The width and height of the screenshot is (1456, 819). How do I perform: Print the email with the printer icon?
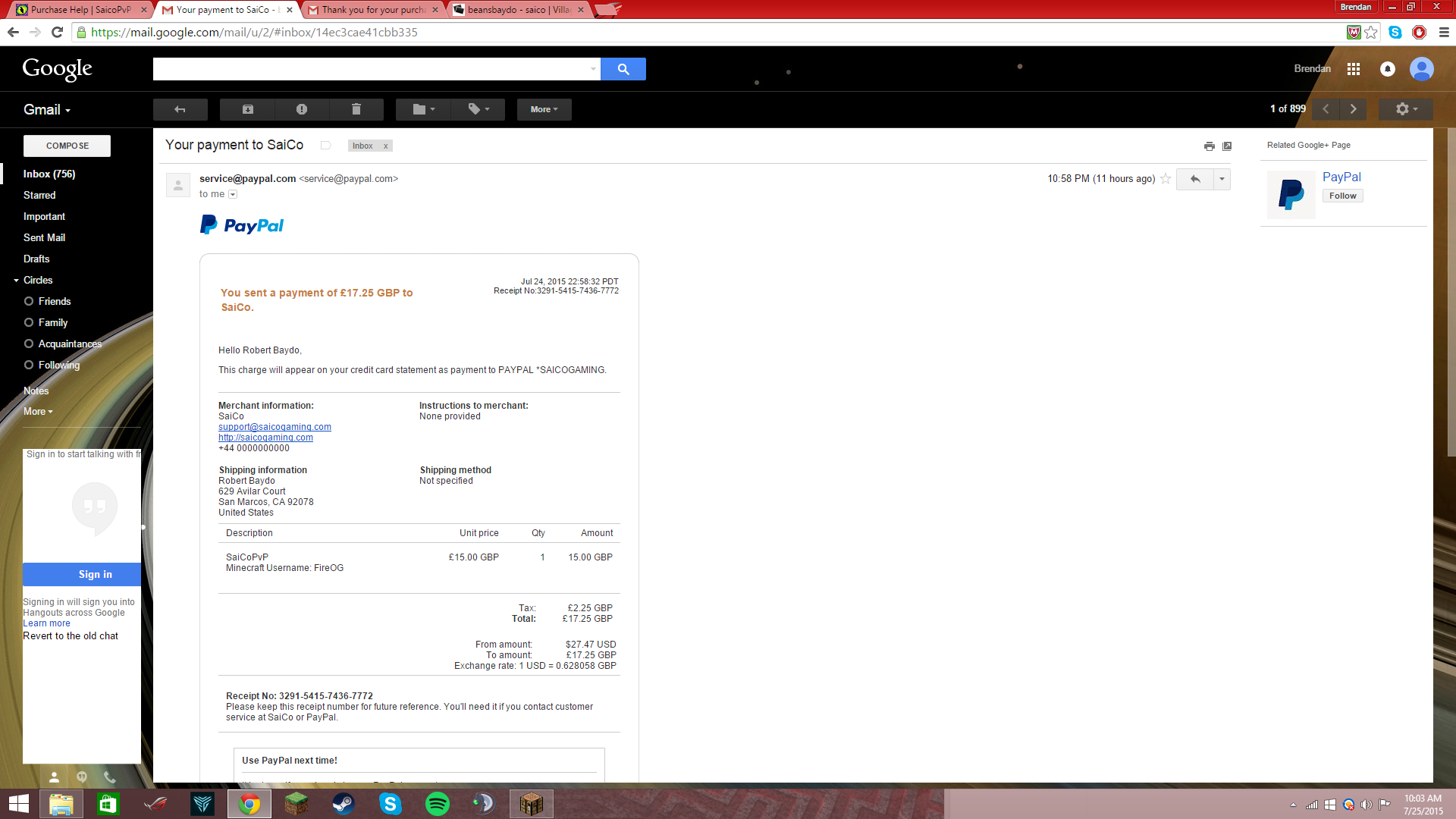click(1209, 146)
